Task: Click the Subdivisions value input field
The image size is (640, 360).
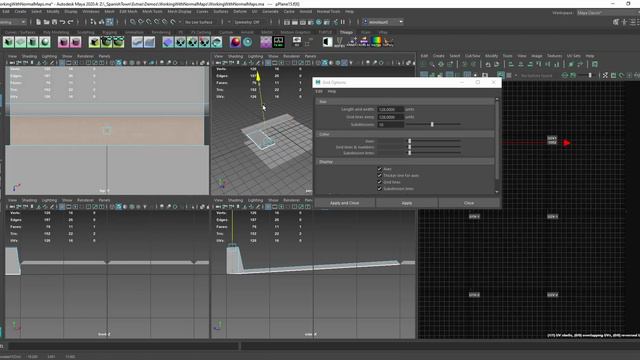Action: pyautogui.click(x=390, y=124)
